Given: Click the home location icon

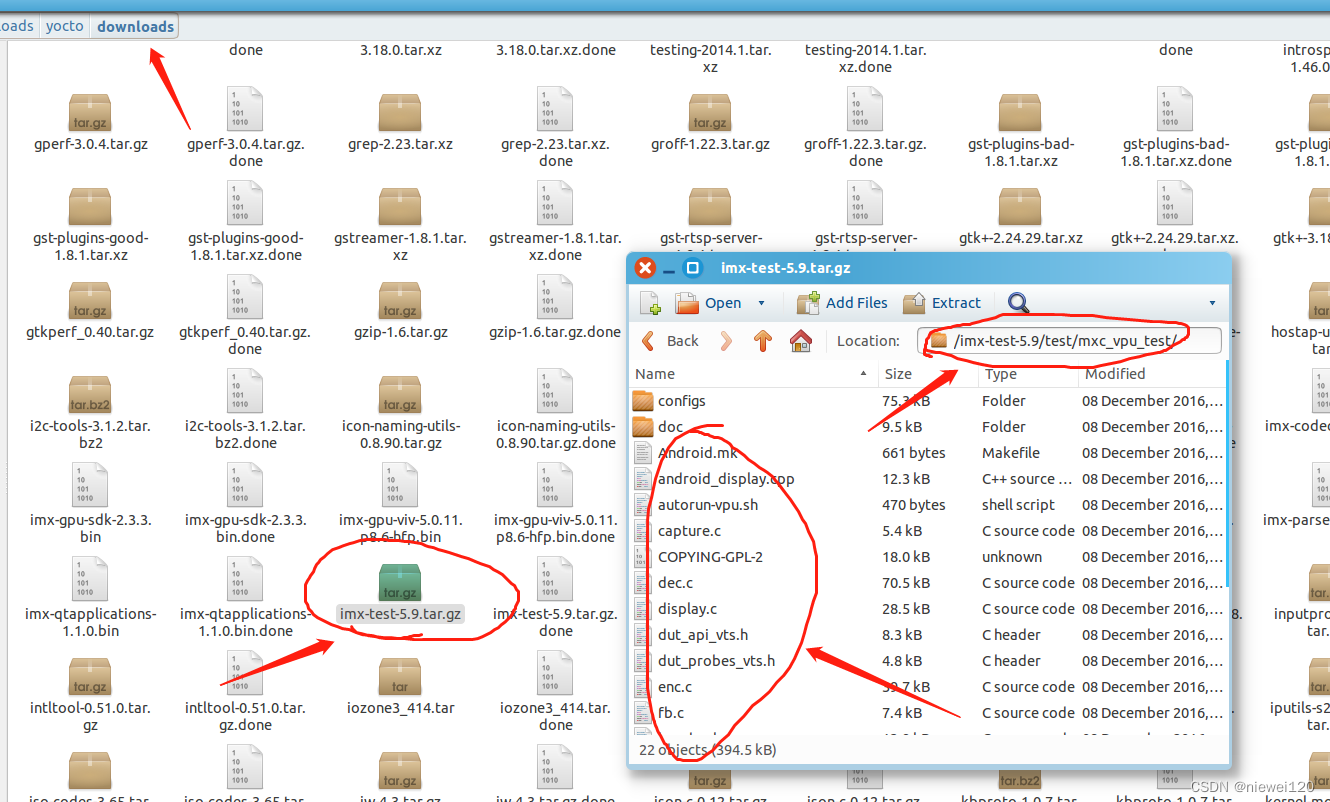Looking at the screenshot, I should [x=800, y=341].
